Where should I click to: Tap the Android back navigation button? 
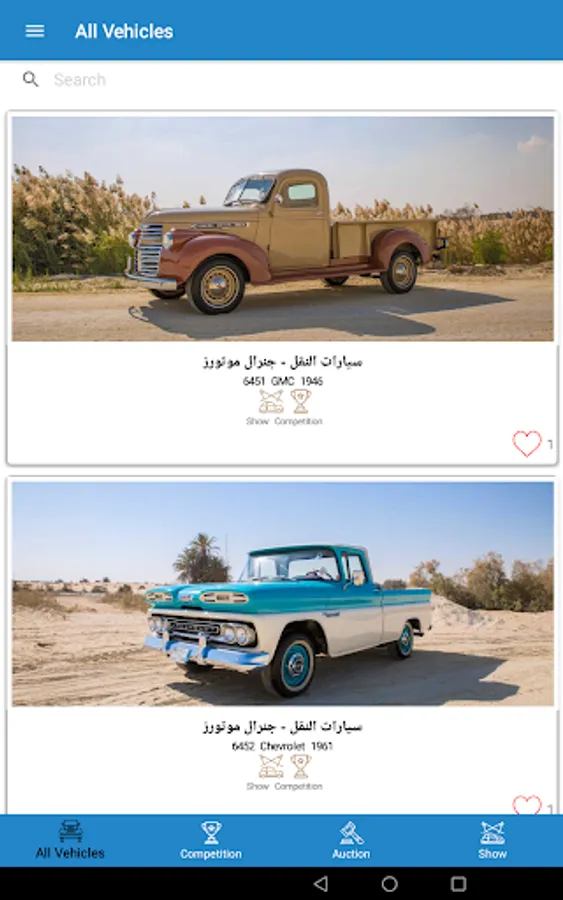[x=321, y=883]
